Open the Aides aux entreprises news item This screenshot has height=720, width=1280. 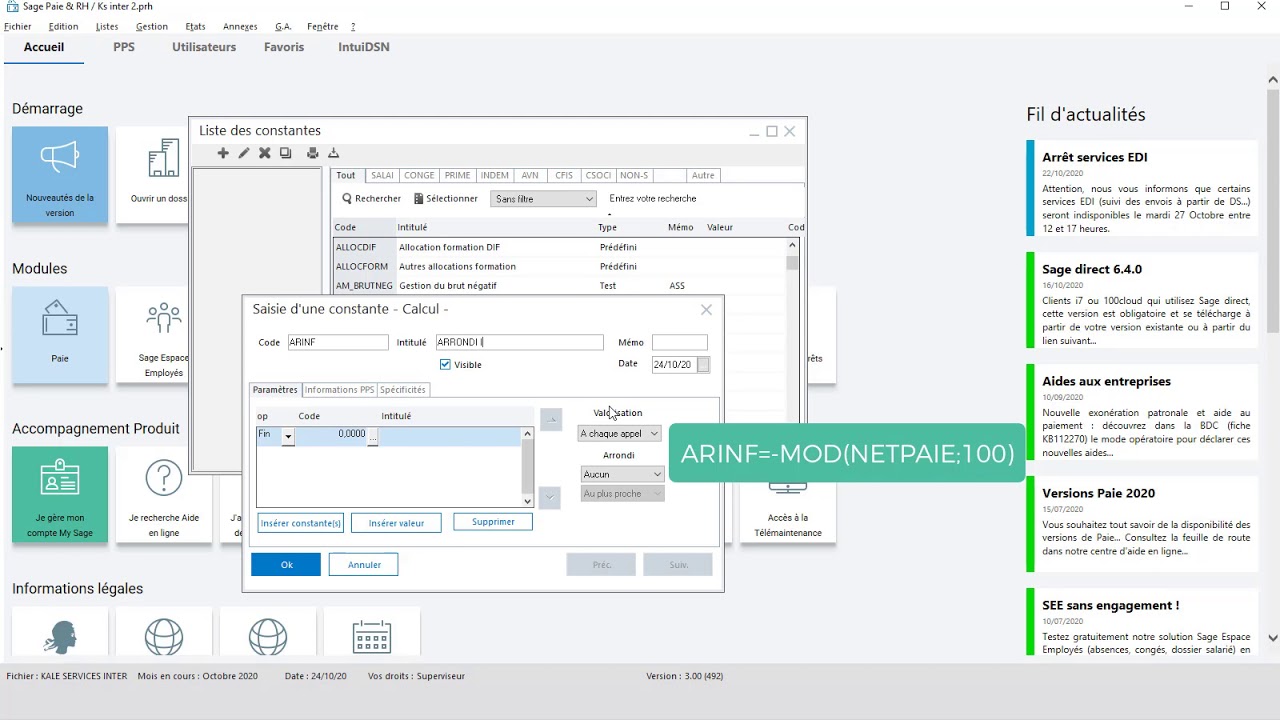click(x=1142, y=412)
